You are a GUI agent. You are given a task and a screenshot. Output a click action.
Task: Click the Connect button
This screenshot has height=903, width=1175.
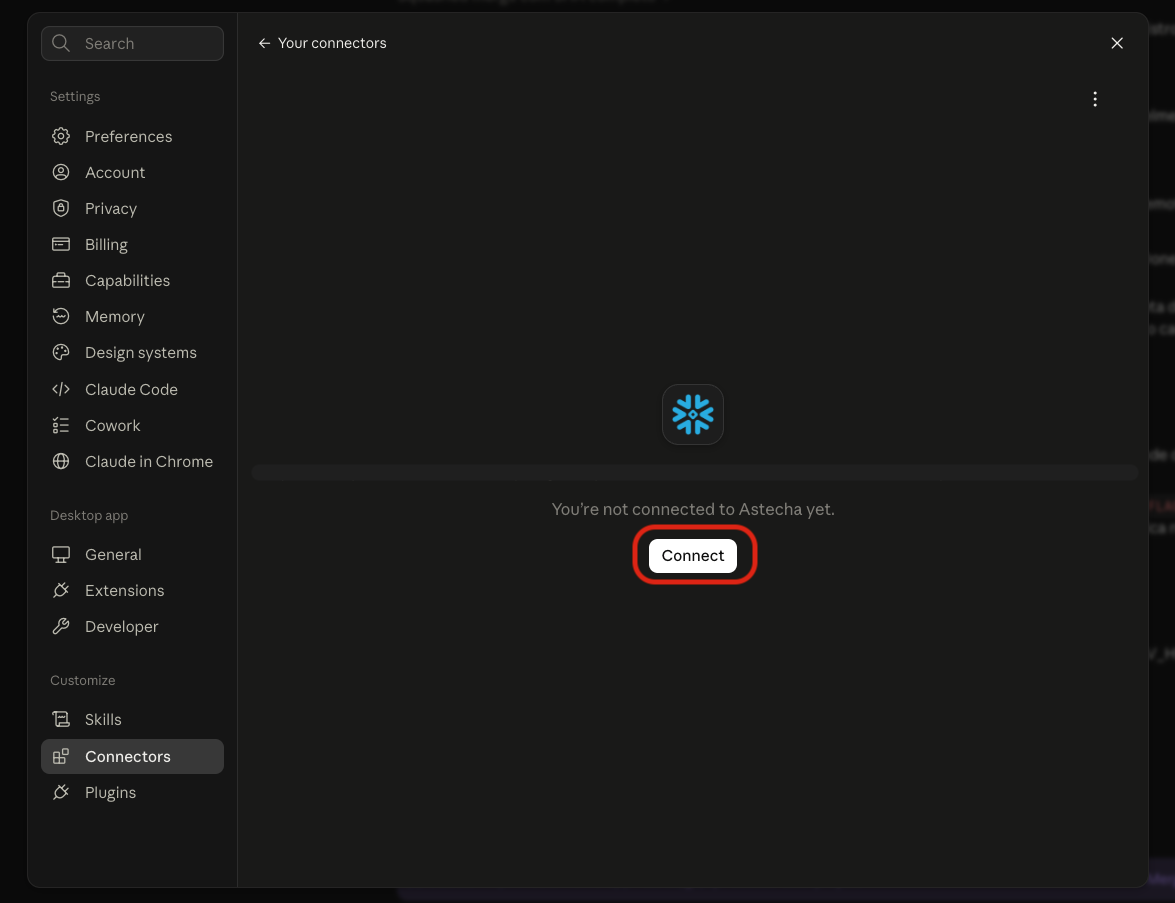point(692,556)
